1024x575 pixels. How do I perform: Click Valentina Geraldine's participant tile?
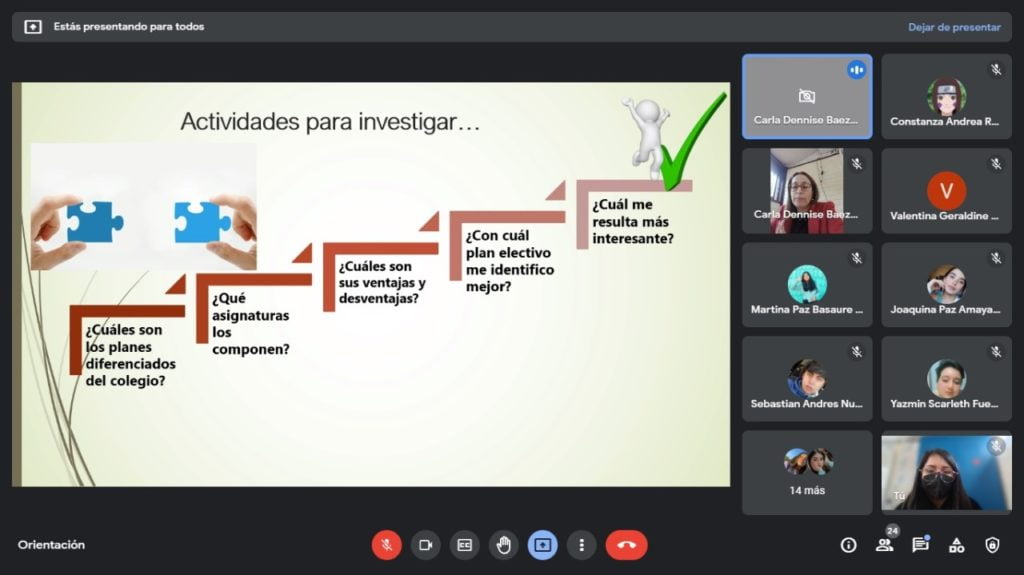coord(946,191)
